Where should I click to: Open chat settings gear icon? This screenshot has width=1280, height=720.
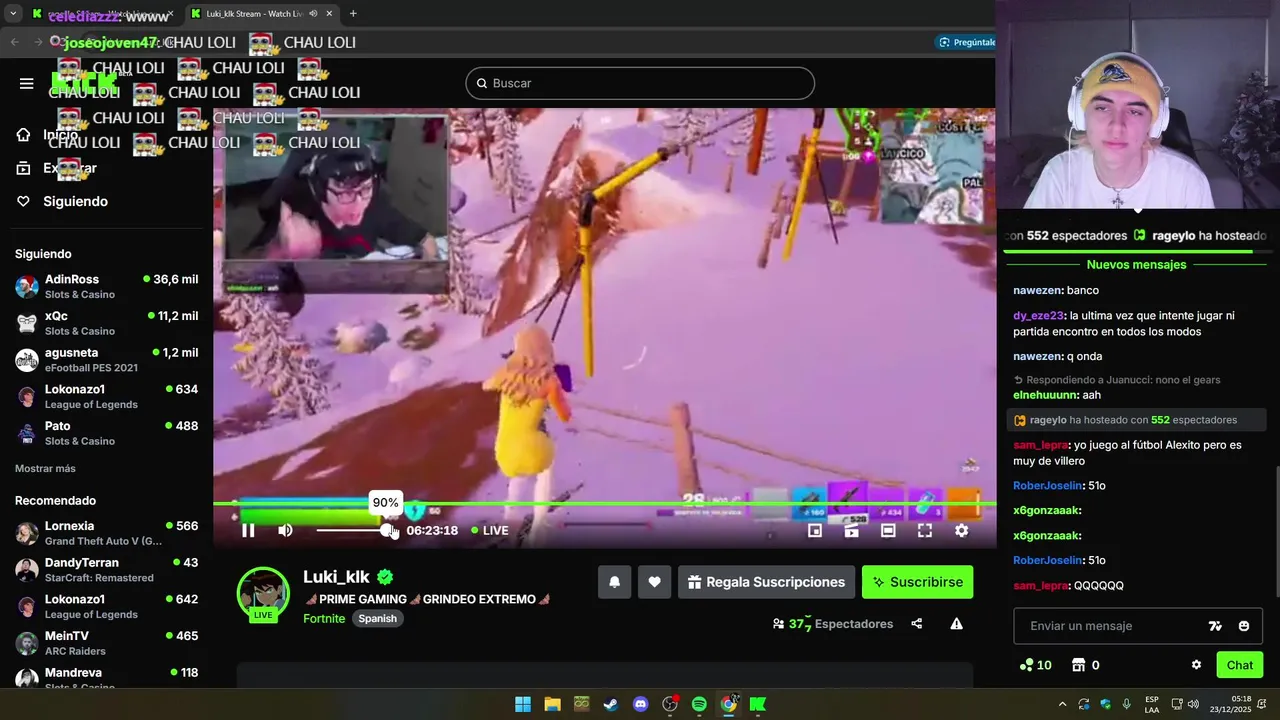(1196, 665)
